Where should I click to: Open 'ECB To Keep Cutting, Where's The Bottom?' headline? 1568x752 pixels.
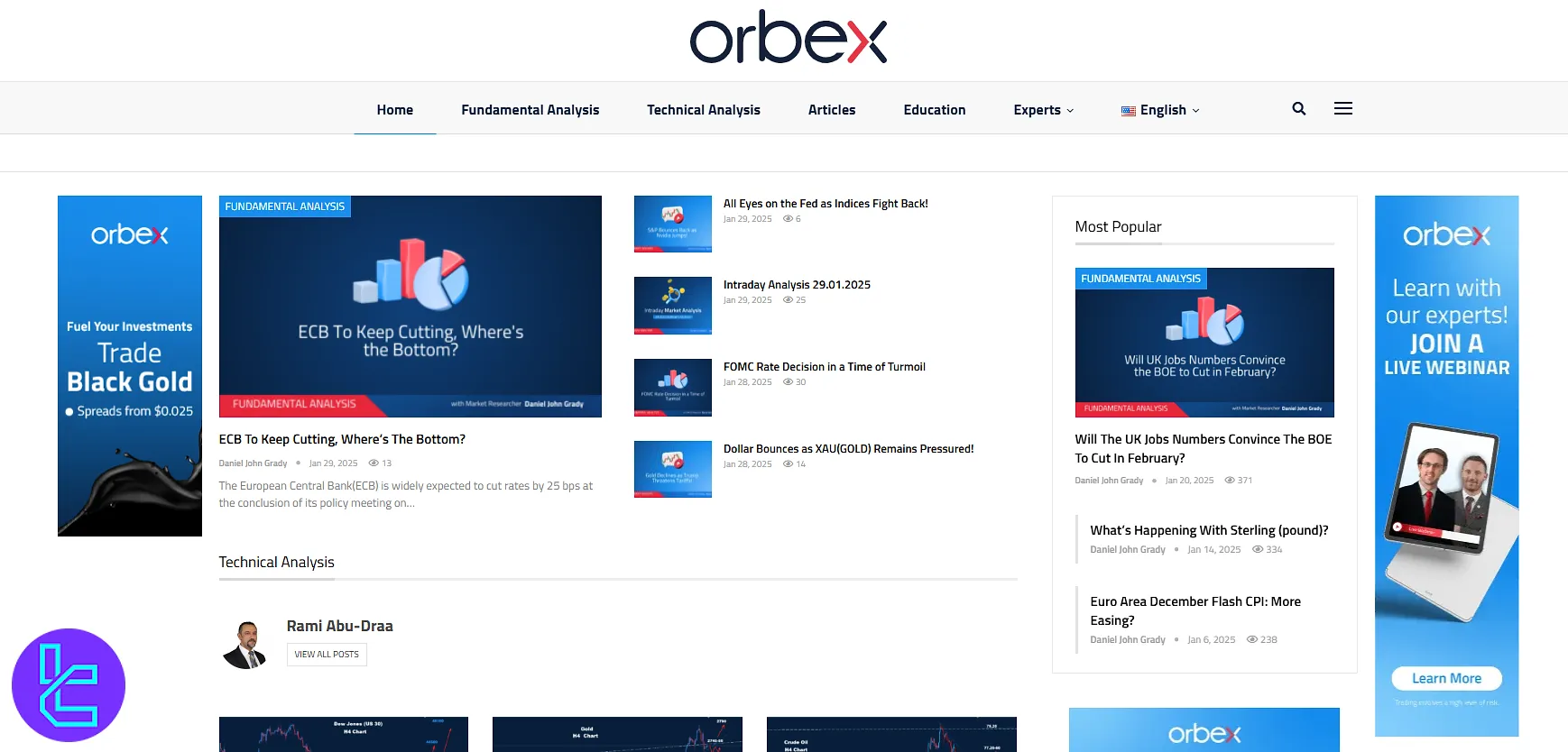coord(342,439)
